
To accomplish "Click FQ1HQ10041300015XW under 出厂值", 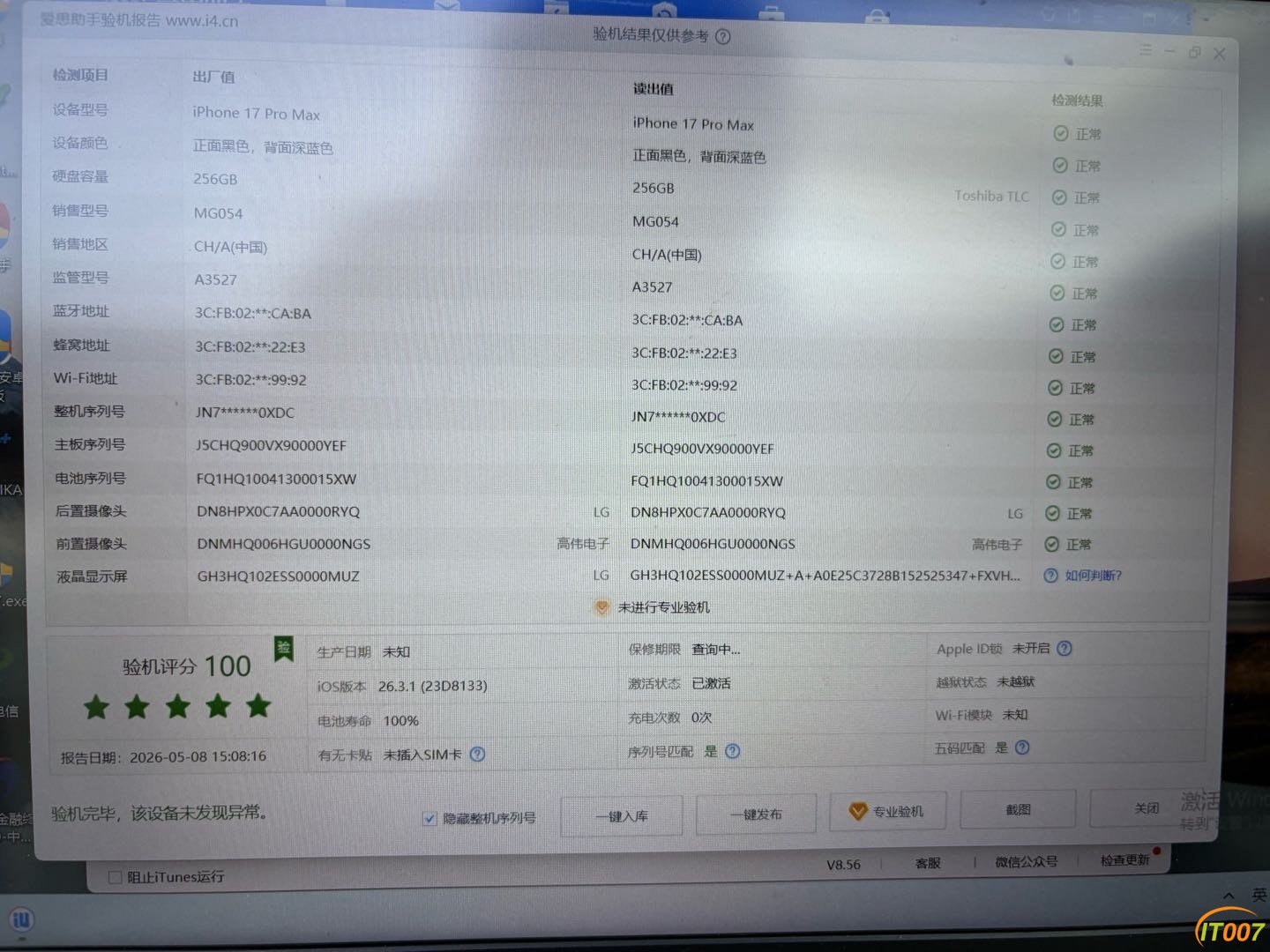I will 276,479.
